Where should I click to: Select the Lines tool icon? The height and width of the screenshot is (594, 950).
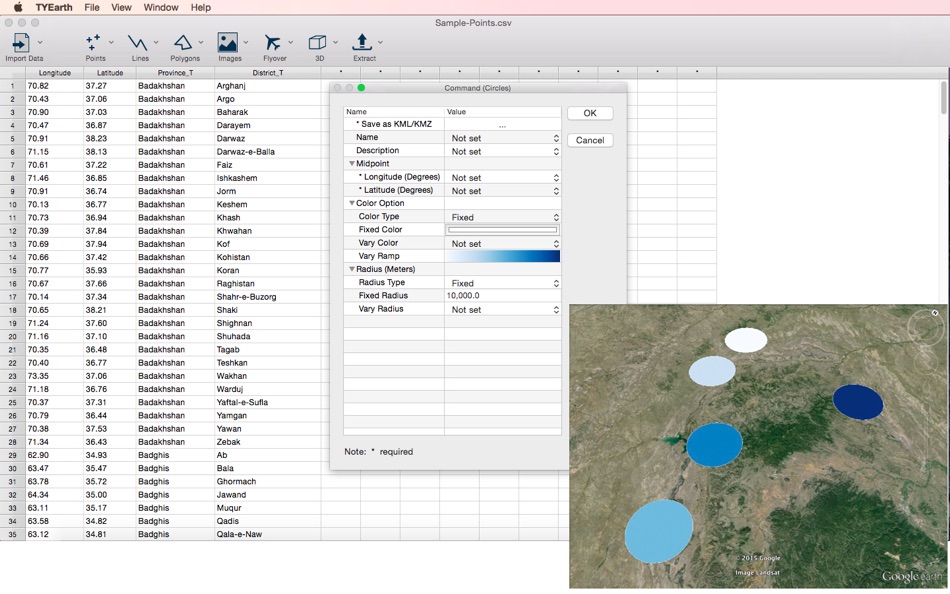(x=138, y=43)
